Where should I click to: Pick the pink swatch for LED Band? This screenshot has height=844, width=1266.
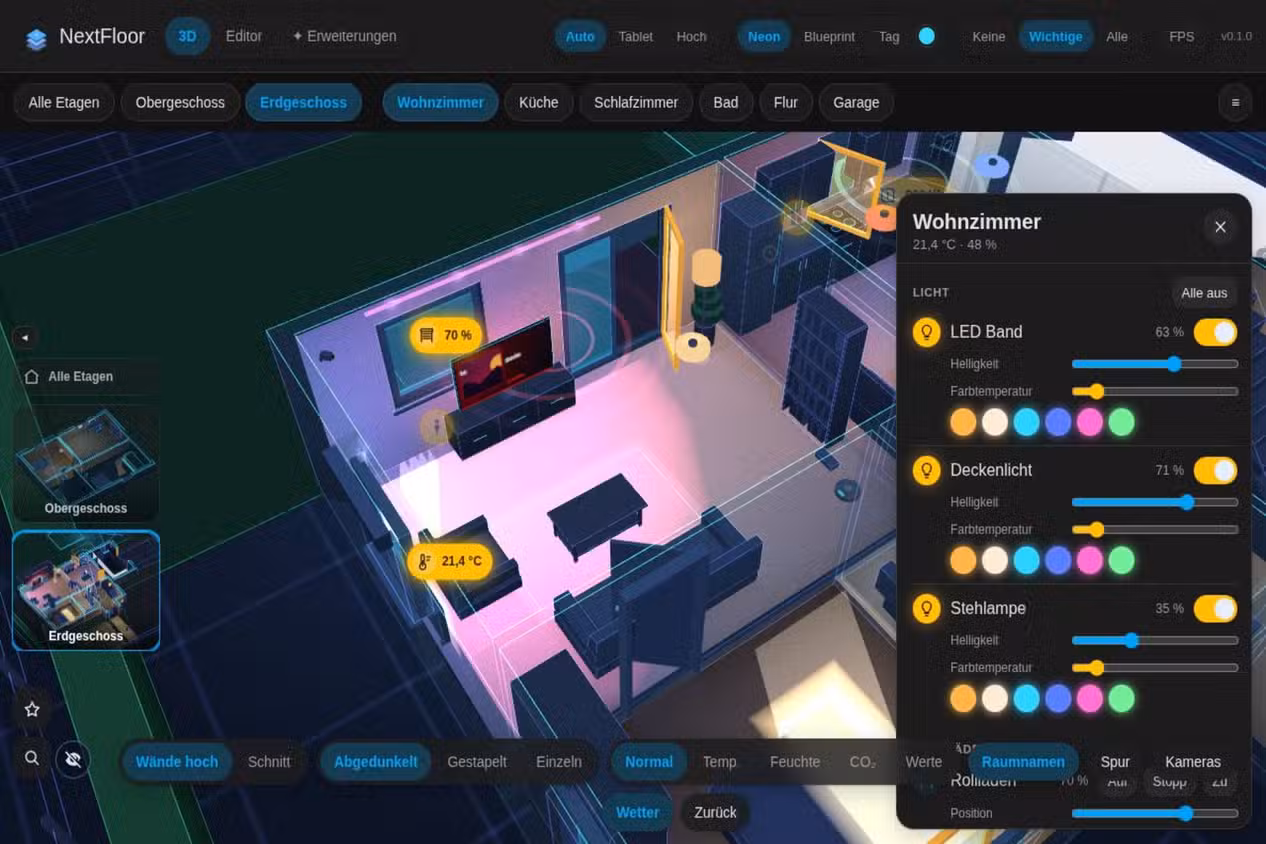[1090, 422]
